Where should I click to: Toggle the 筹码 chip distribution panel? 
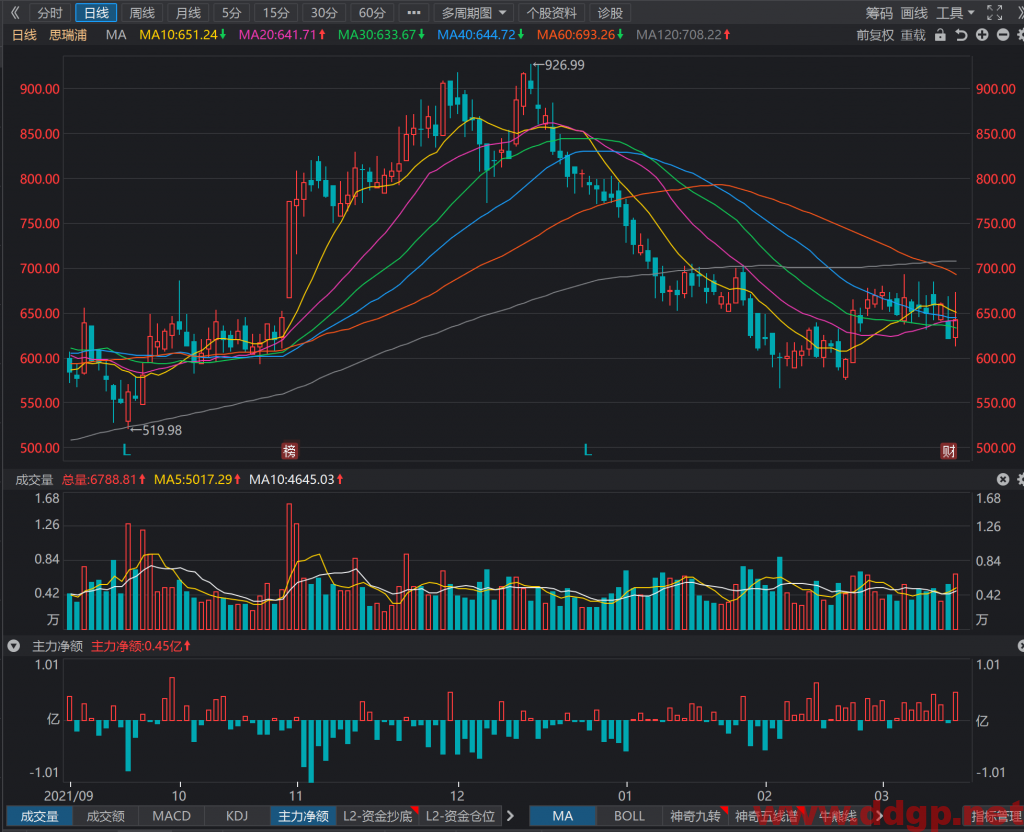879,13
